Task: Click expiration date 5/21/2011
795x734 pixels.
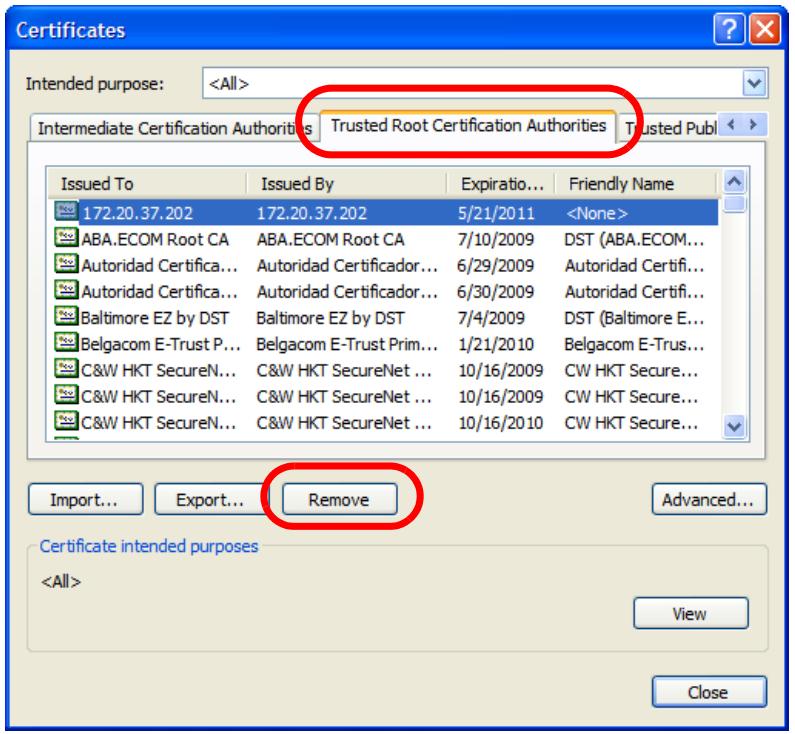Action: pos(496,213)
